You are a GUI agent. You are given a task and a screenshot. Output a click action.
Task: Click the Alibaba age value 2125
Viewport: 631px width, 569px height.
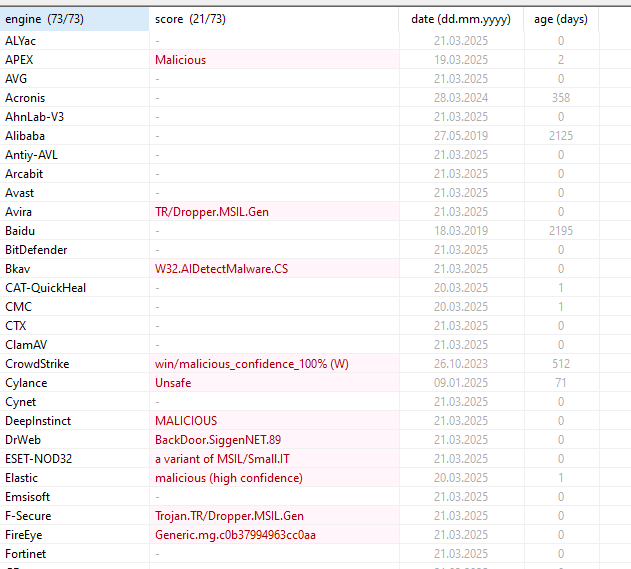click(x=561, y=136)
